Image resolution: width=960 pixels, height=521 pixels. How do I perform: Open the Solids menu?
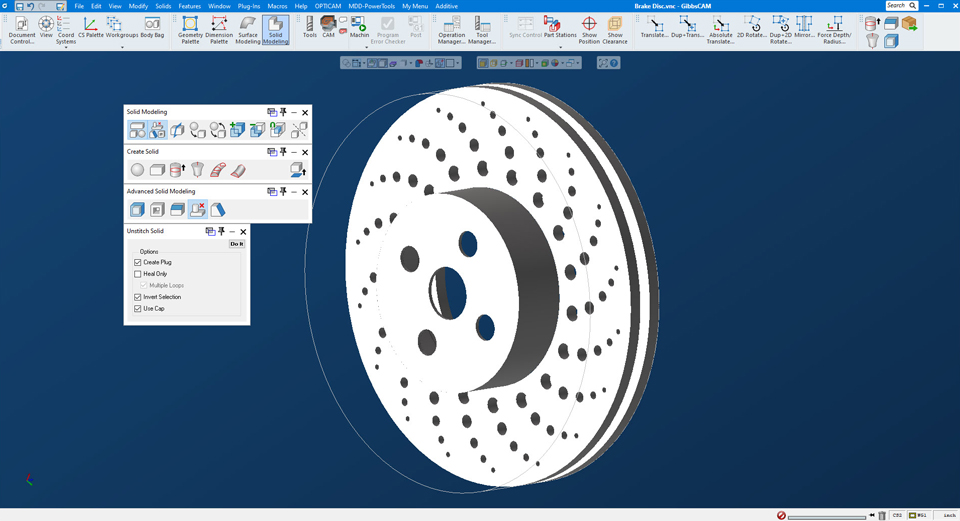coord(162,6)
